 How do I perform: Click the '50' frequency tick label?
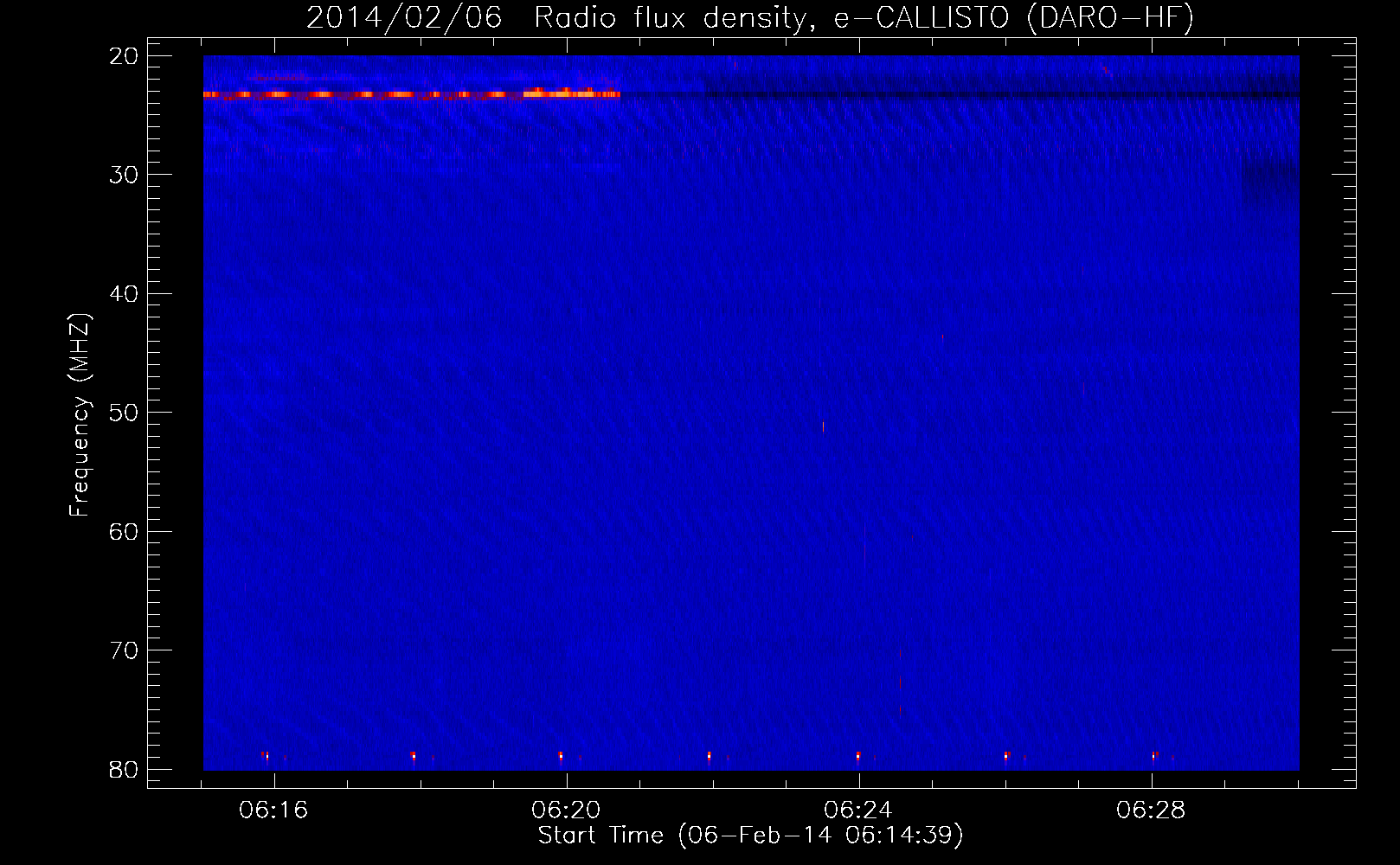(x=125, y=413)
